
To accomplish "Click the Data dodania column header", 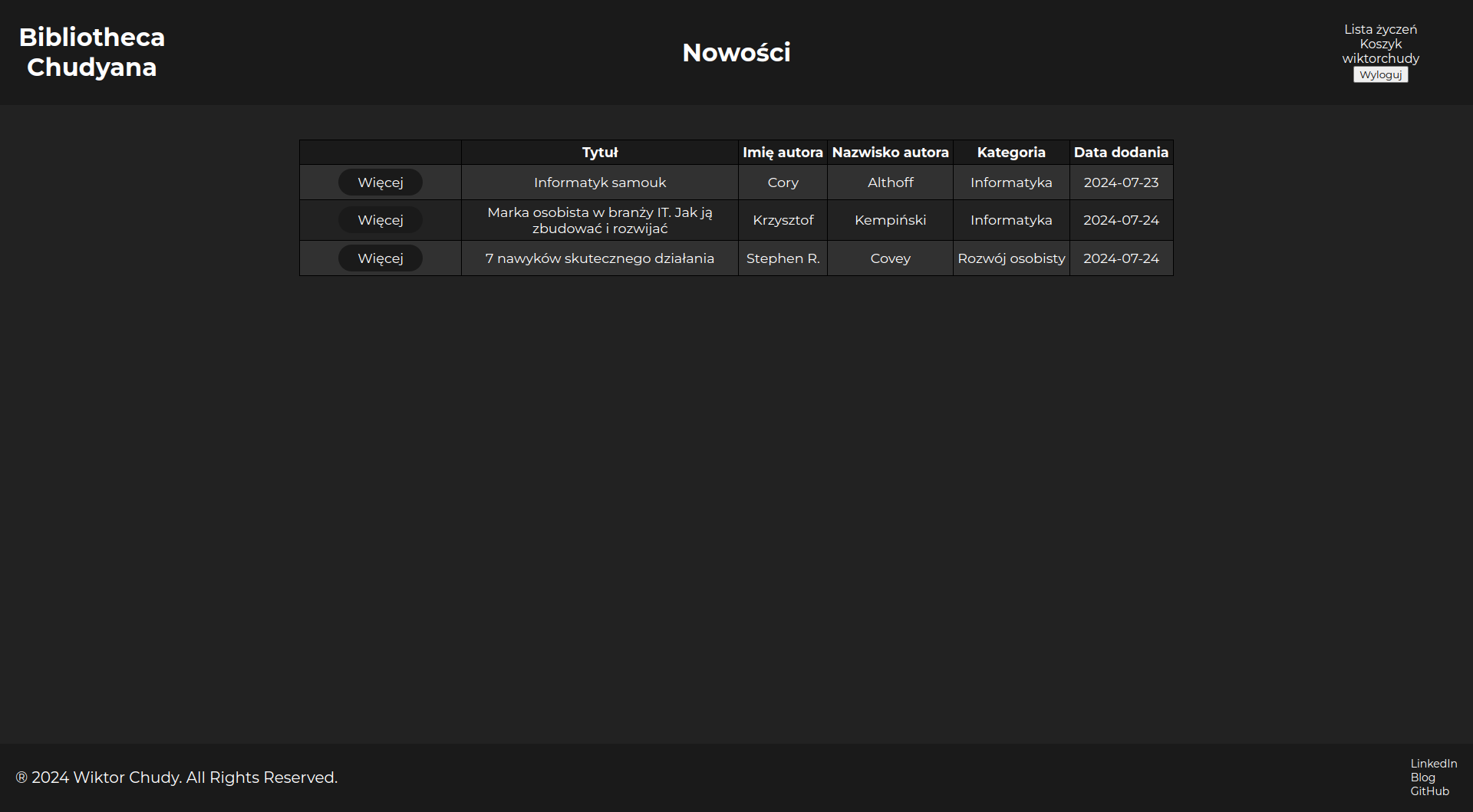I will [1121, 152].
